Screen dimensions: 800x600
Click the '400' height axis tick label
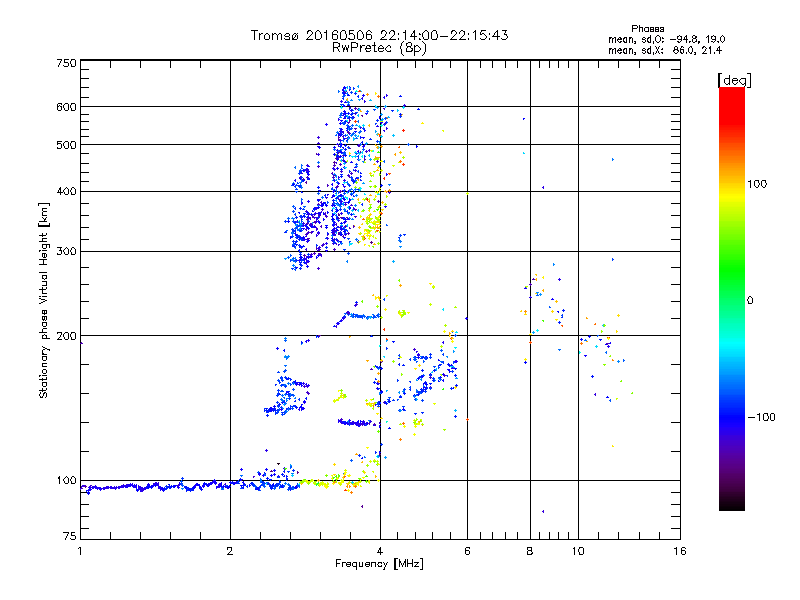point(66,192)
